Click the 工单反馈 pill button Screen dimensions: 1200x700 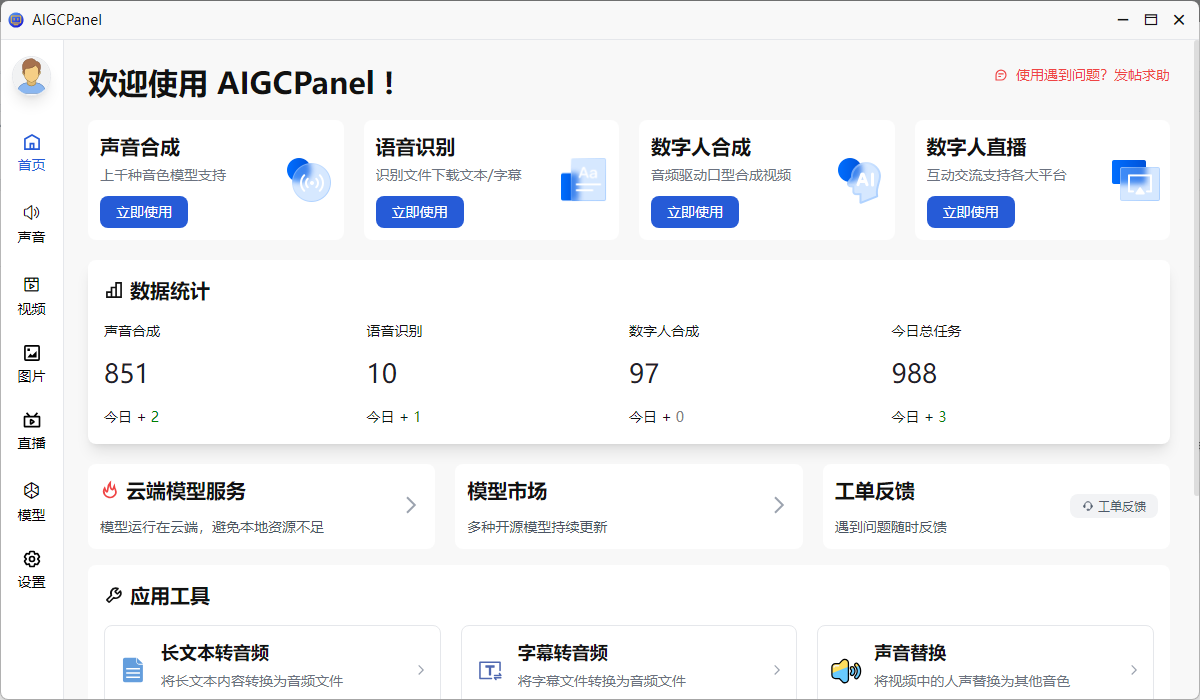[x=1114, y=506]
